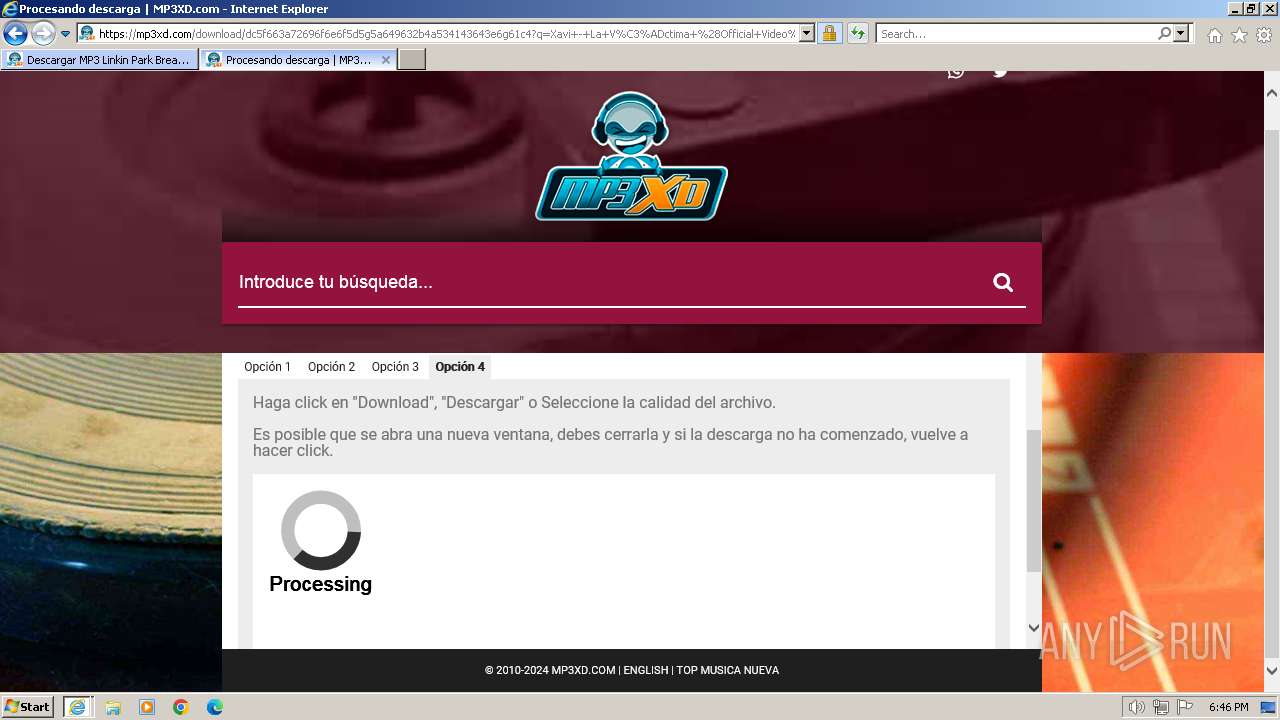
Task: Select the Opción 1 tab
Action: click(267, 367)
